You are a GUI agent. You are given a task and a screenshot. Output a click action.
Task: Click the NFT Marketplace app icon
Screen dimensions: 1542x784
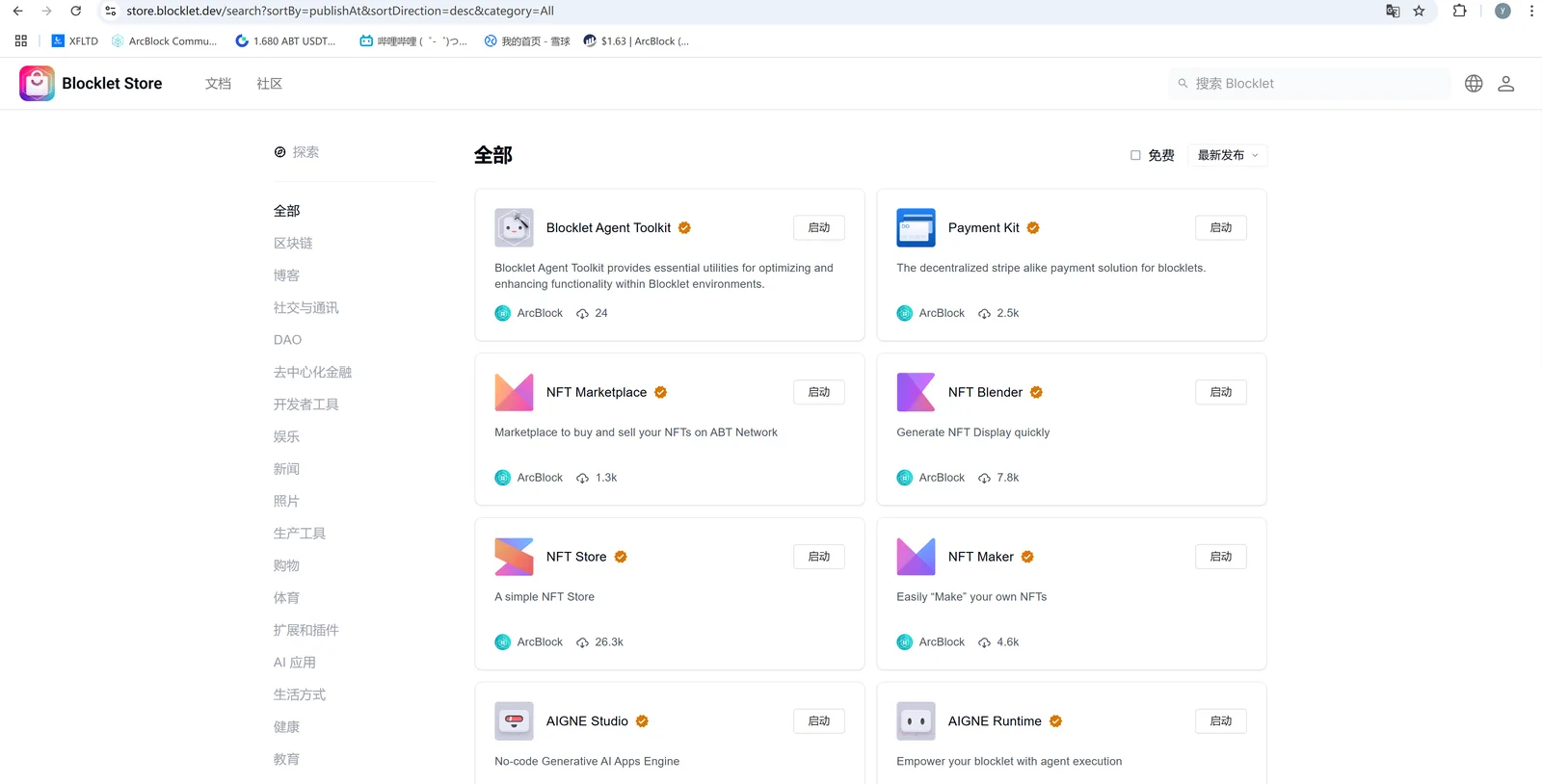pos(514,392)
